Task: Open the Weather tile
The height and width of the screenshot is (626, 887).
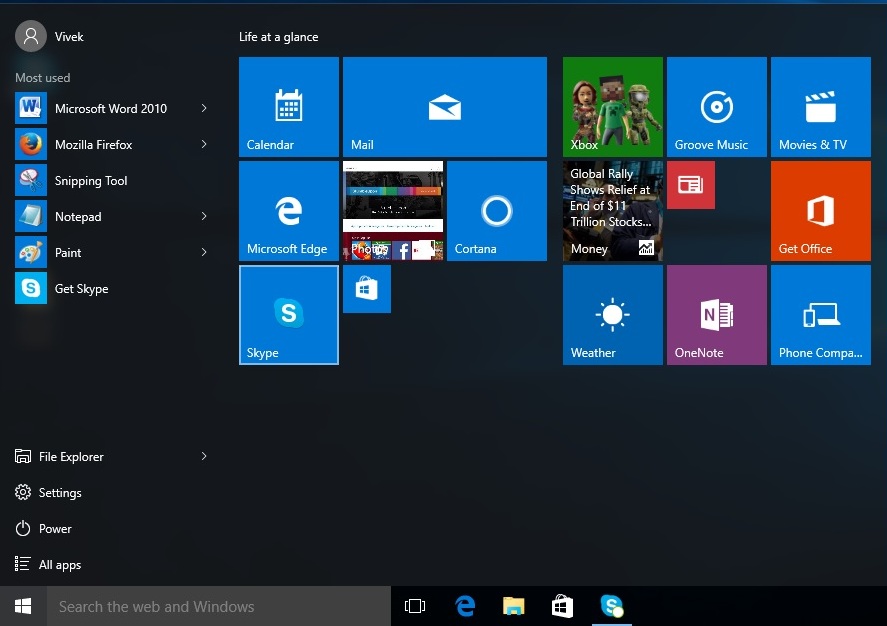Action: point(613,315)
